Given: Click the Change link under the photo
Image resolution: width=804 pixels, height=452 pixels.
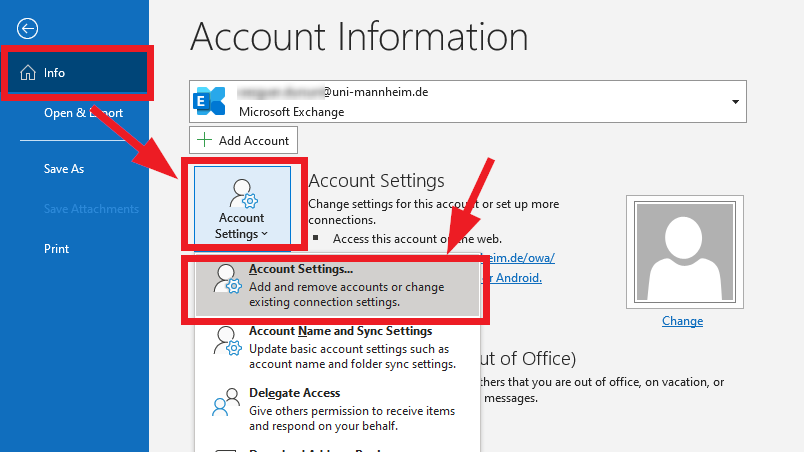Looking at the screenshot, I should pyautogui.click(x=682, y=321).
